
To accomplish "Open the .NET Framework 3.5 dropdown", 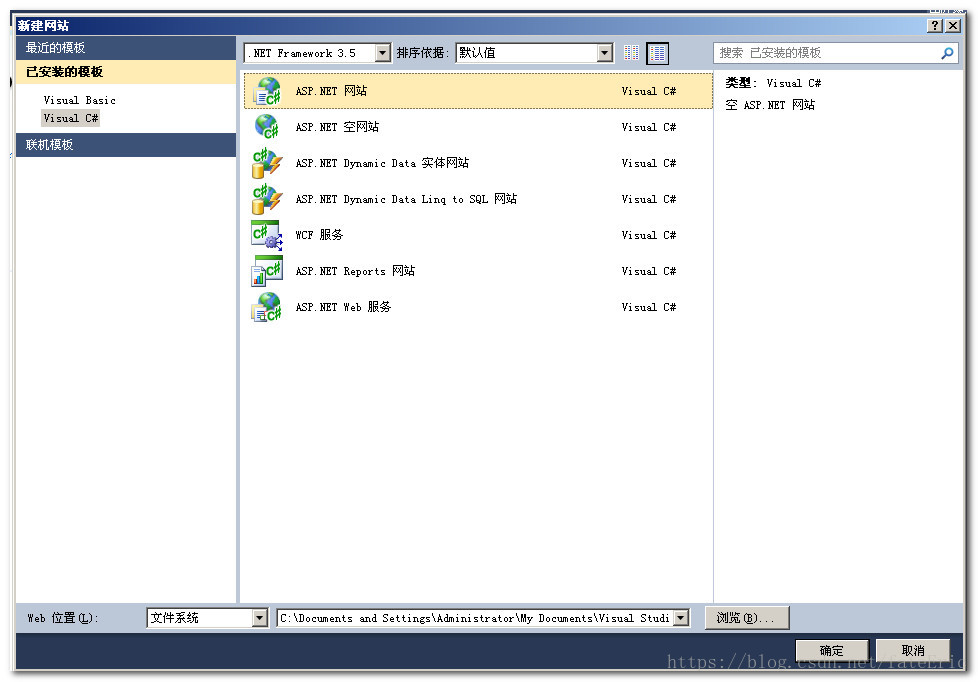I will [383, 53].
